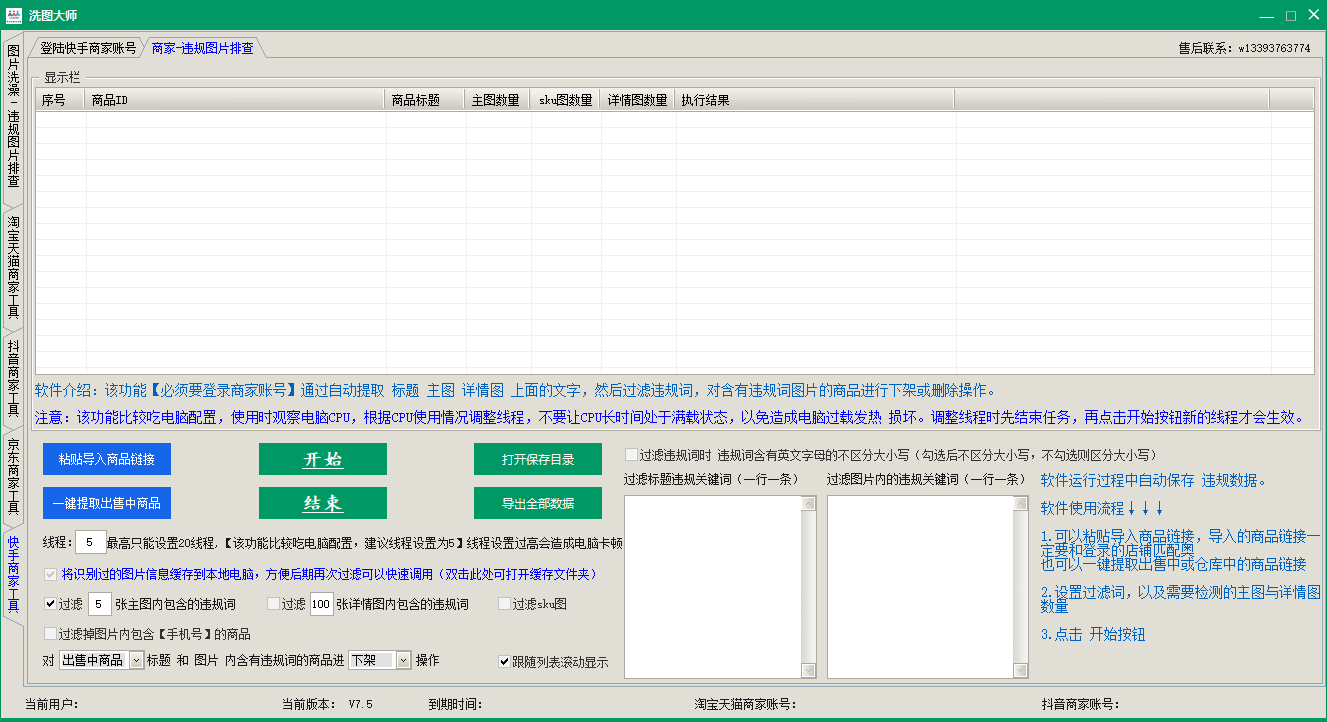Click 执行结果 column header

click(x=815, y=99)
